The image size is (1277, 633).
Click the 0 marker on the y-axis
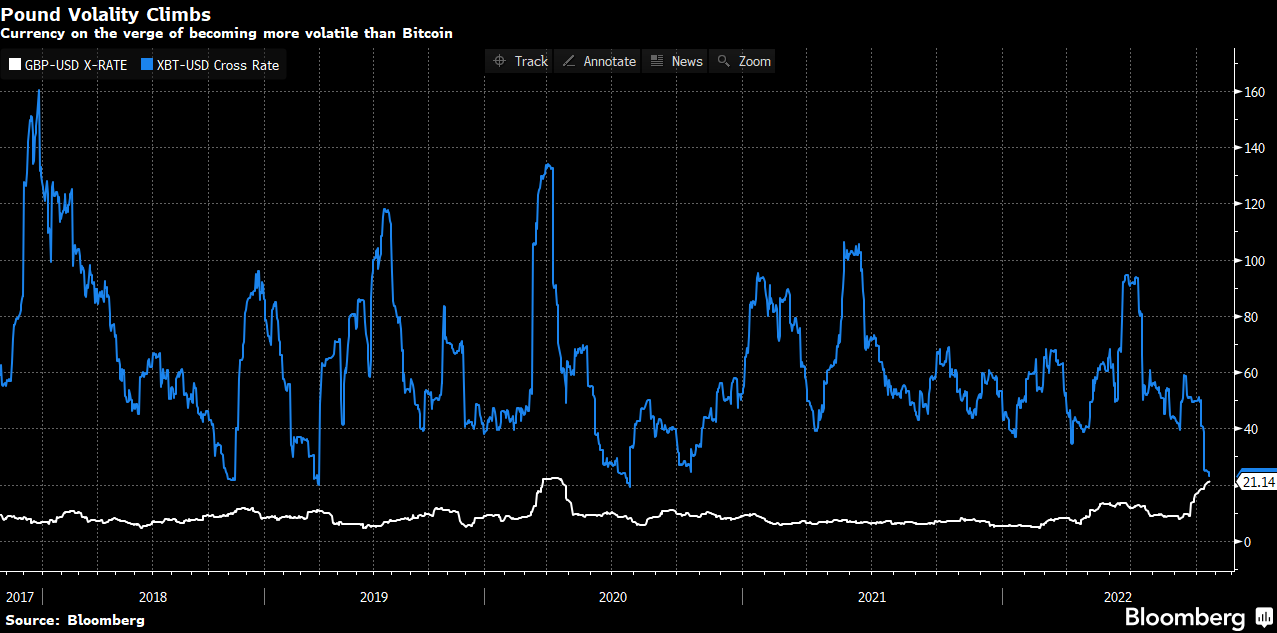pyautogui.click(x=1248, y=542)
